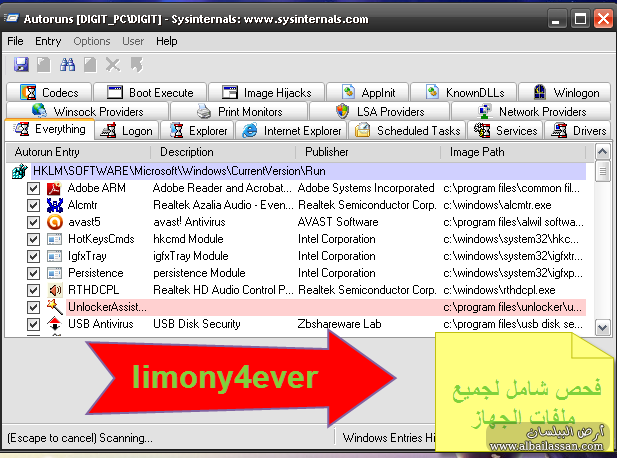Uncheck the Persistence autorun entry
This screenshot has width=617, height=458.
(x=33, y=273)
